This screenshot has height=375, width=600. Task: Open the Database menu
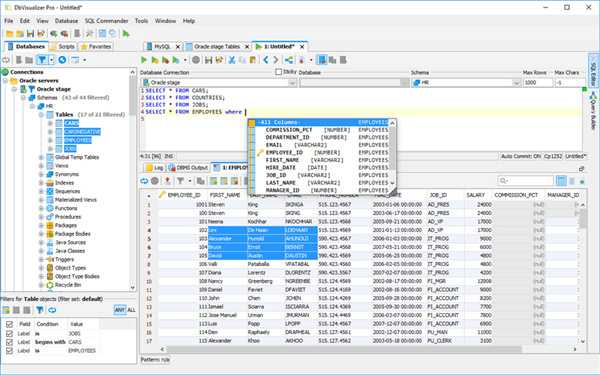click(x=66, y=21)
